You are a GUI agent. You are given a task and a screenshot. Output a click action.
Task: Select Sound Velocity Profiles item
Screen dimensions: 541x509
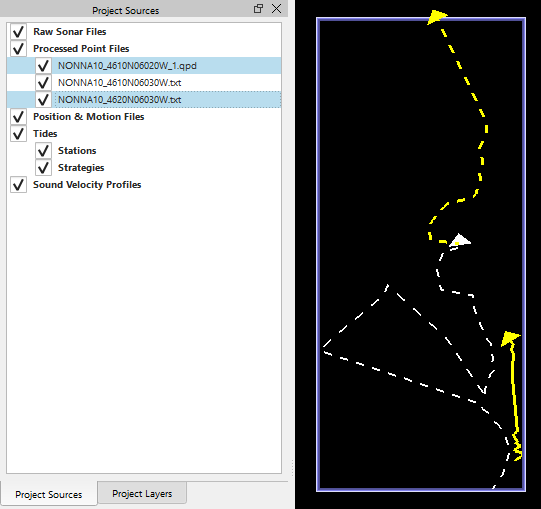[87, 185]
